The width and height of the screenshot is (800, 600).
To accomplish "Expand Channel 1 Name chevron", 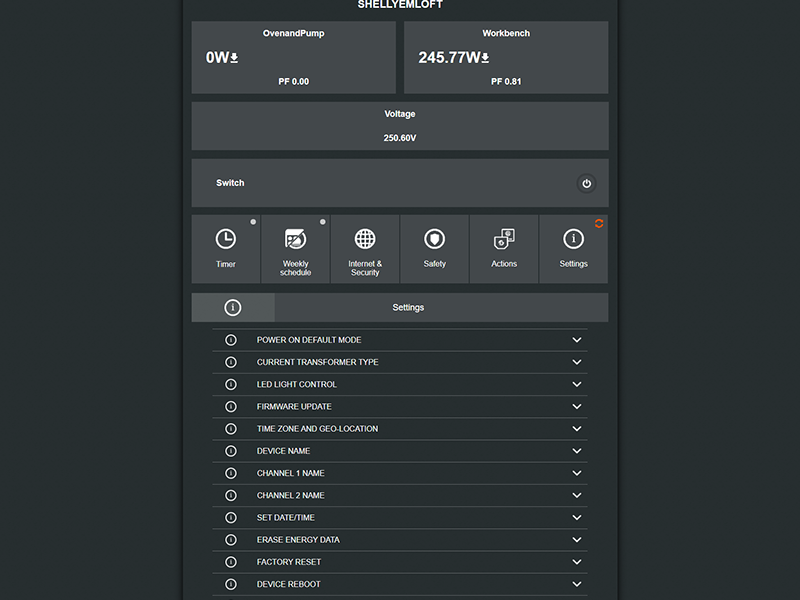I will 577,473.
